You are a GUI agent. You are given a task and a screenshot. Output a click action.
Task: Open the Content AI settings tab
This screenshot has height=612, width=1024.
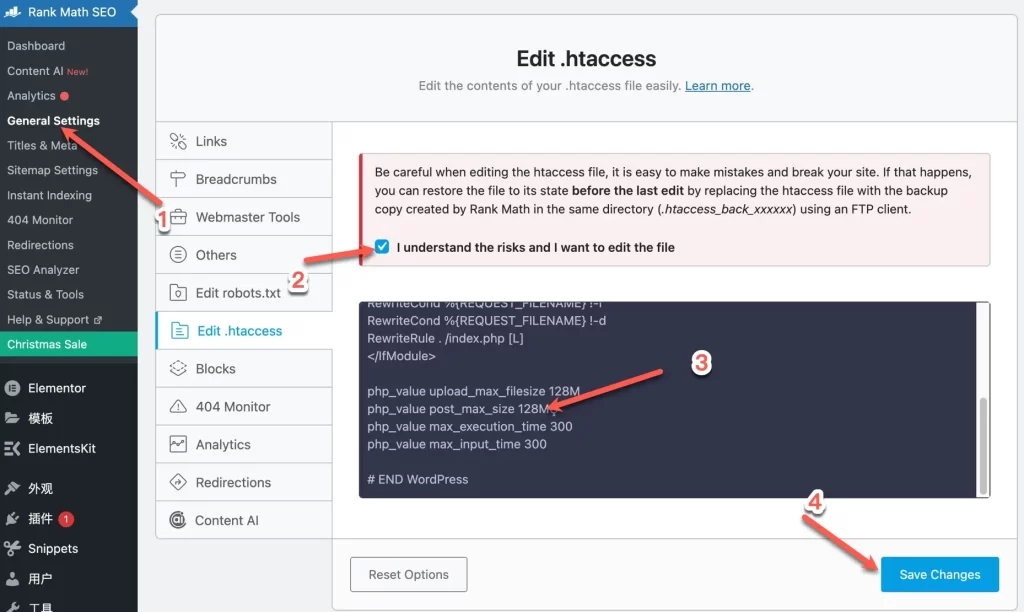click(244, 520)
